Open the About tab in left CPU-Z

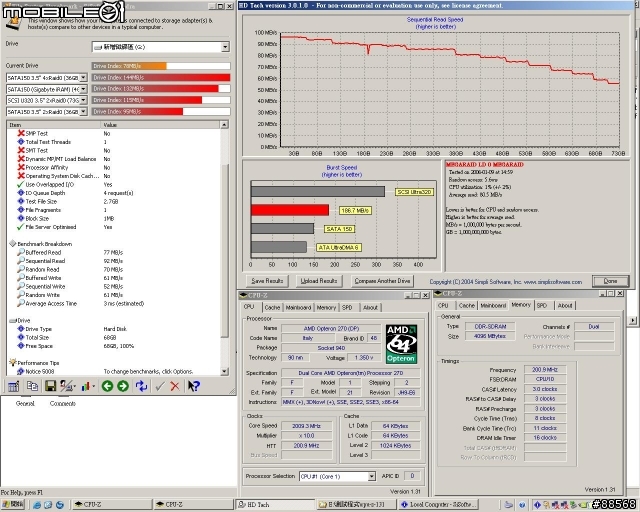(370, 307)
